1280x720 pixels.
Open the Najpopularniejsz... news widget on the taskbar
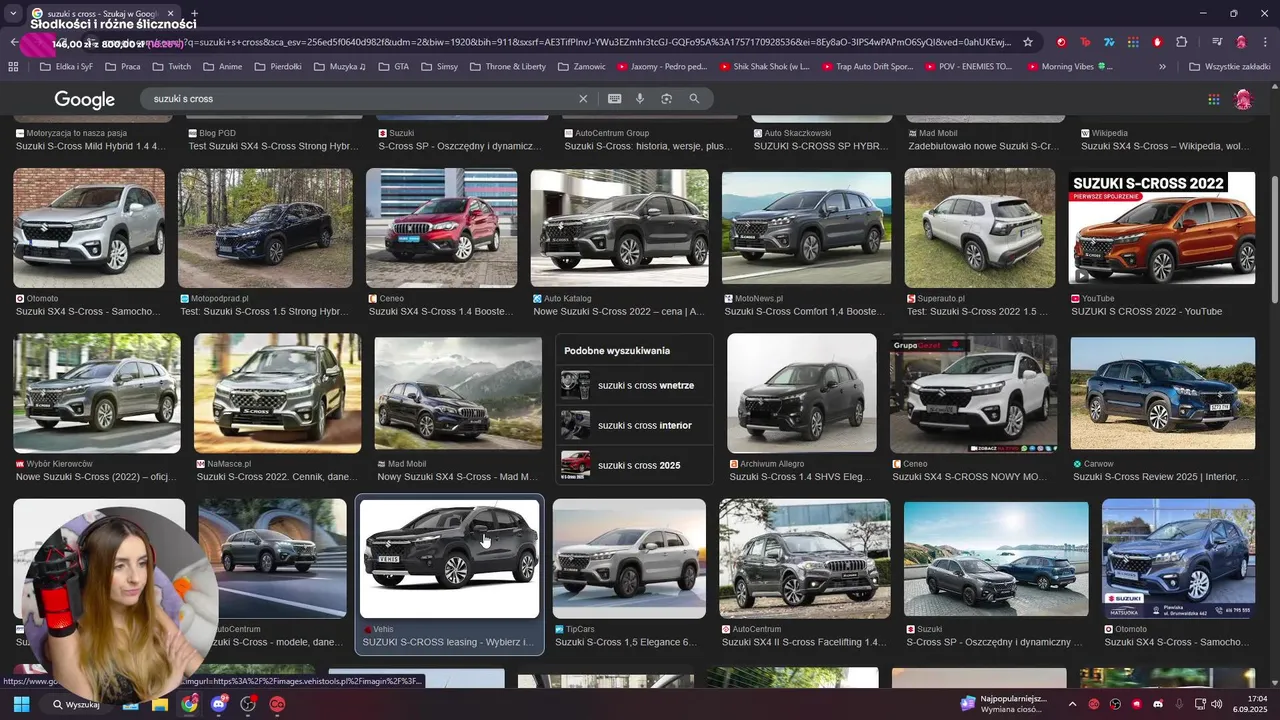pyautogui.click(x=1004, y=704)
